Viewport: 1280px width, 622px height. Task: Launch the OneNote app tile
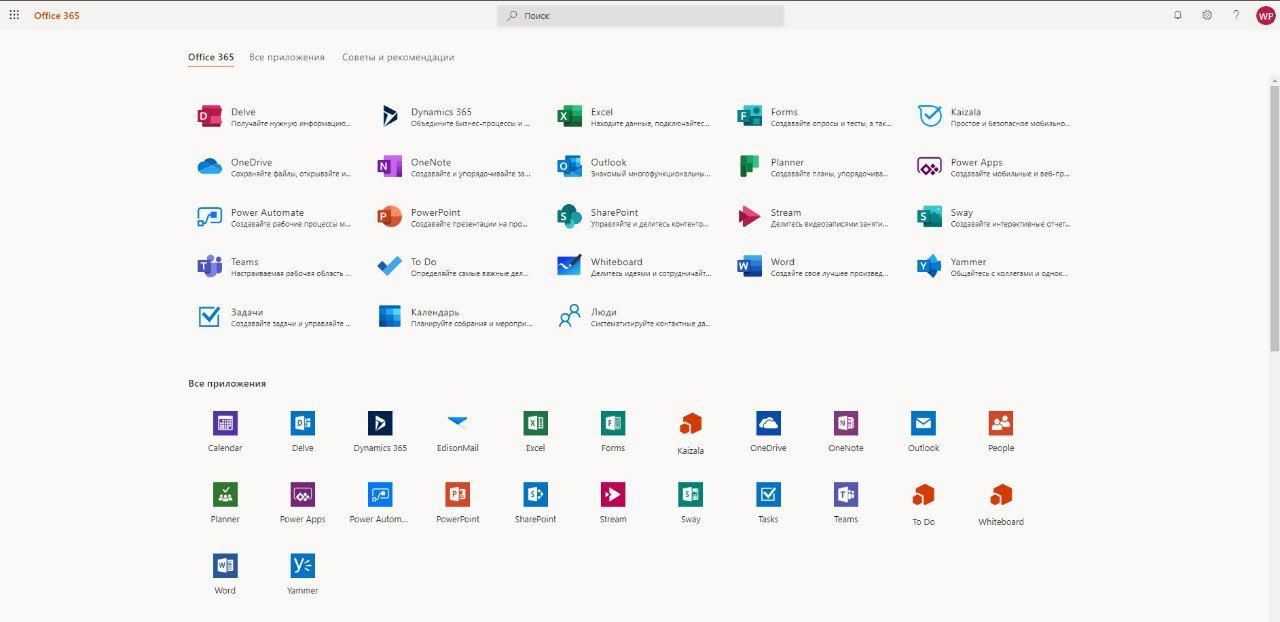pos(455,167)
